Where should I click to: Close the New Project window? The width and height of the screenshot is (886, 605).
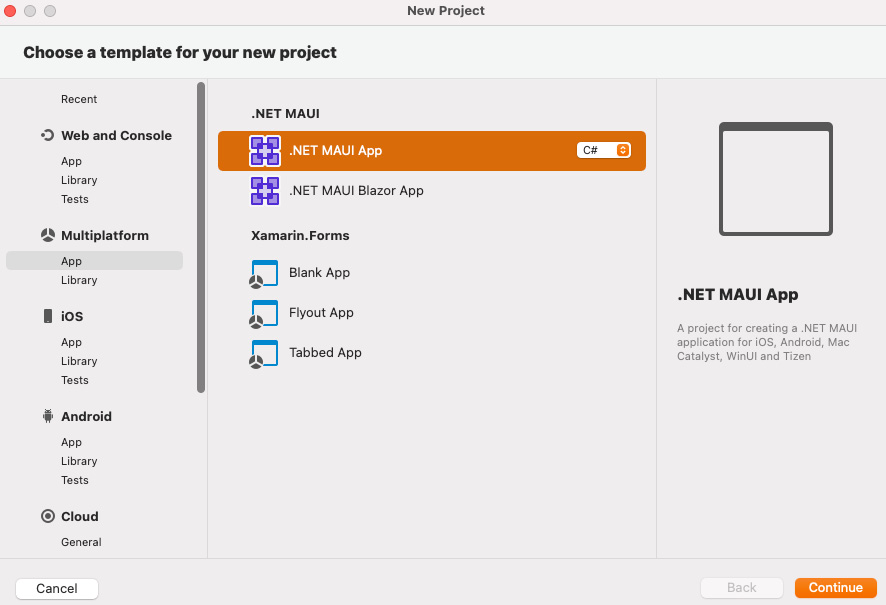coord(10,11)
